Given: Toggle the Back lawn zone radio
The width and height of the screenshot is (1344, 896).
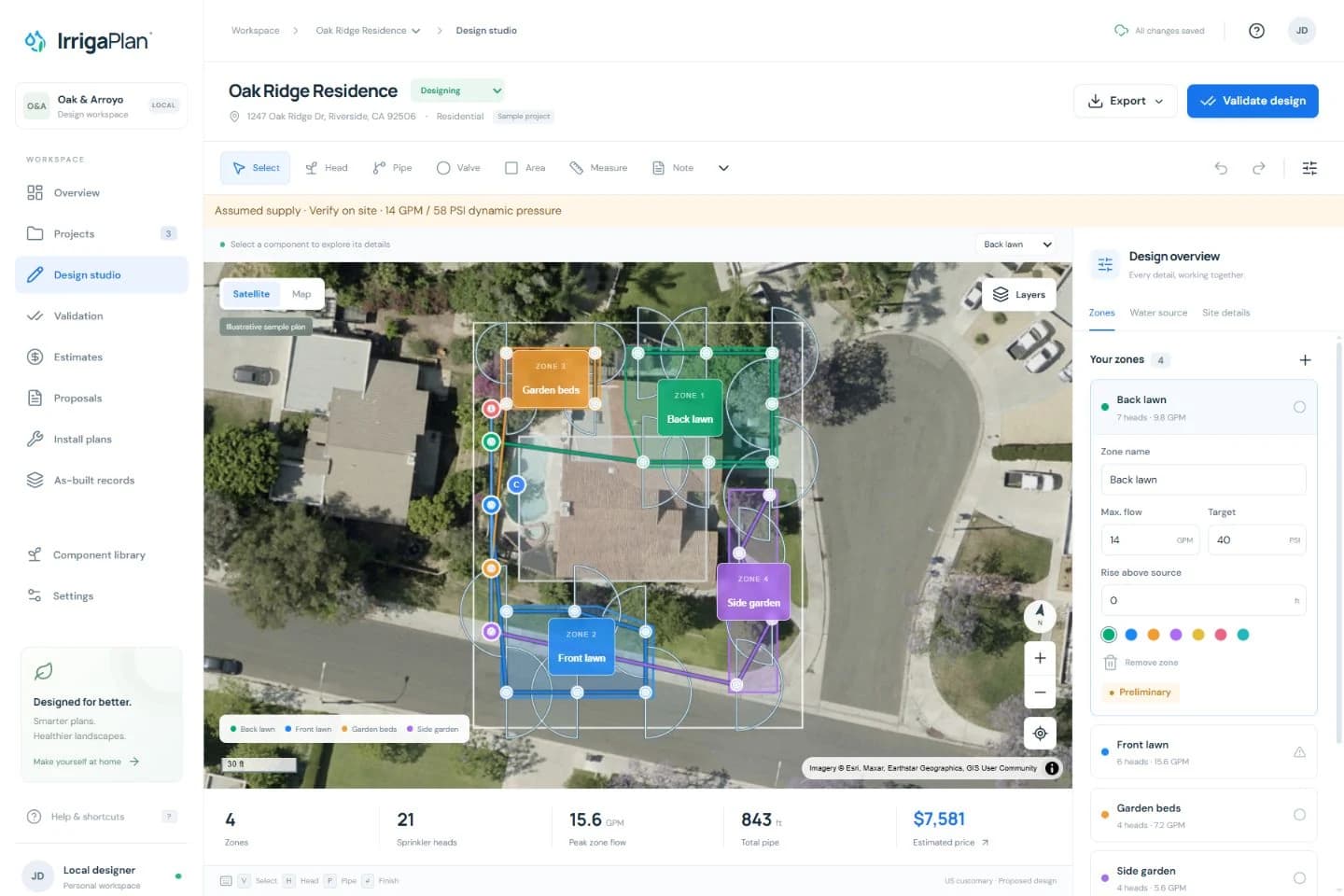Looking at the screenshot, I should pos(1299,407).
